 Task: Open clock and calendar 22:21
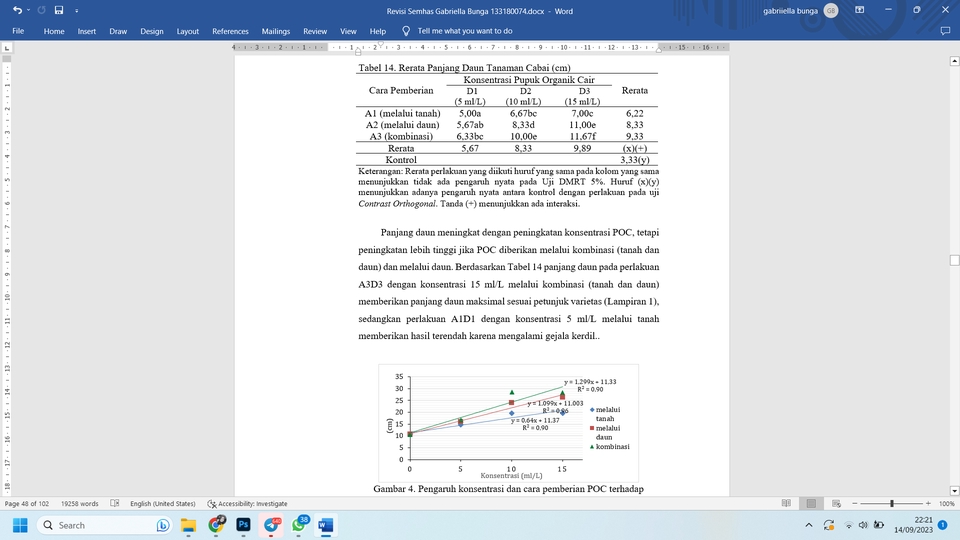[913, 525]
